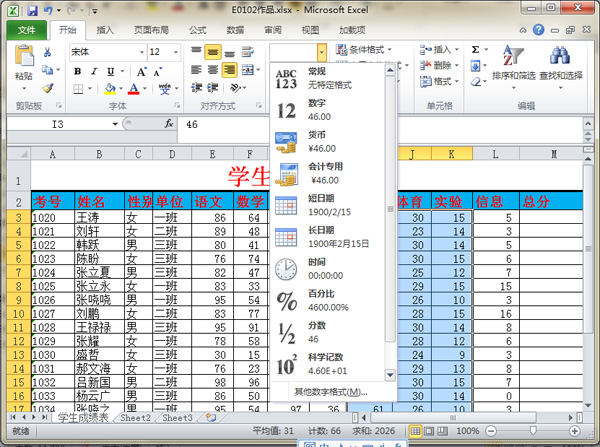Open Conditional Formatting menu

click(364, 50)
